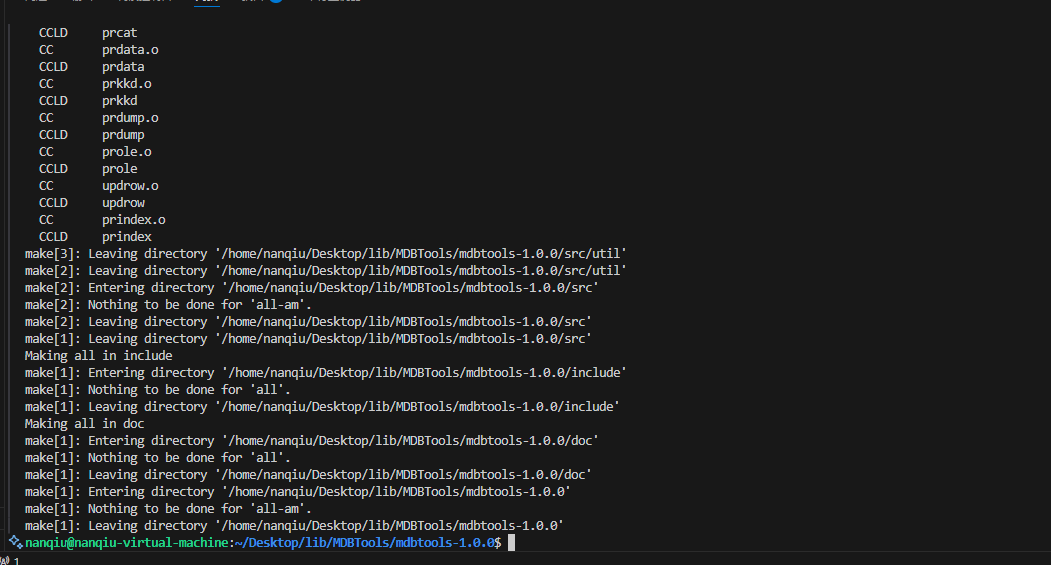Select the 'CCLD prdump' line
This screenshot has width=1051, height=565.
click(91, 135)
